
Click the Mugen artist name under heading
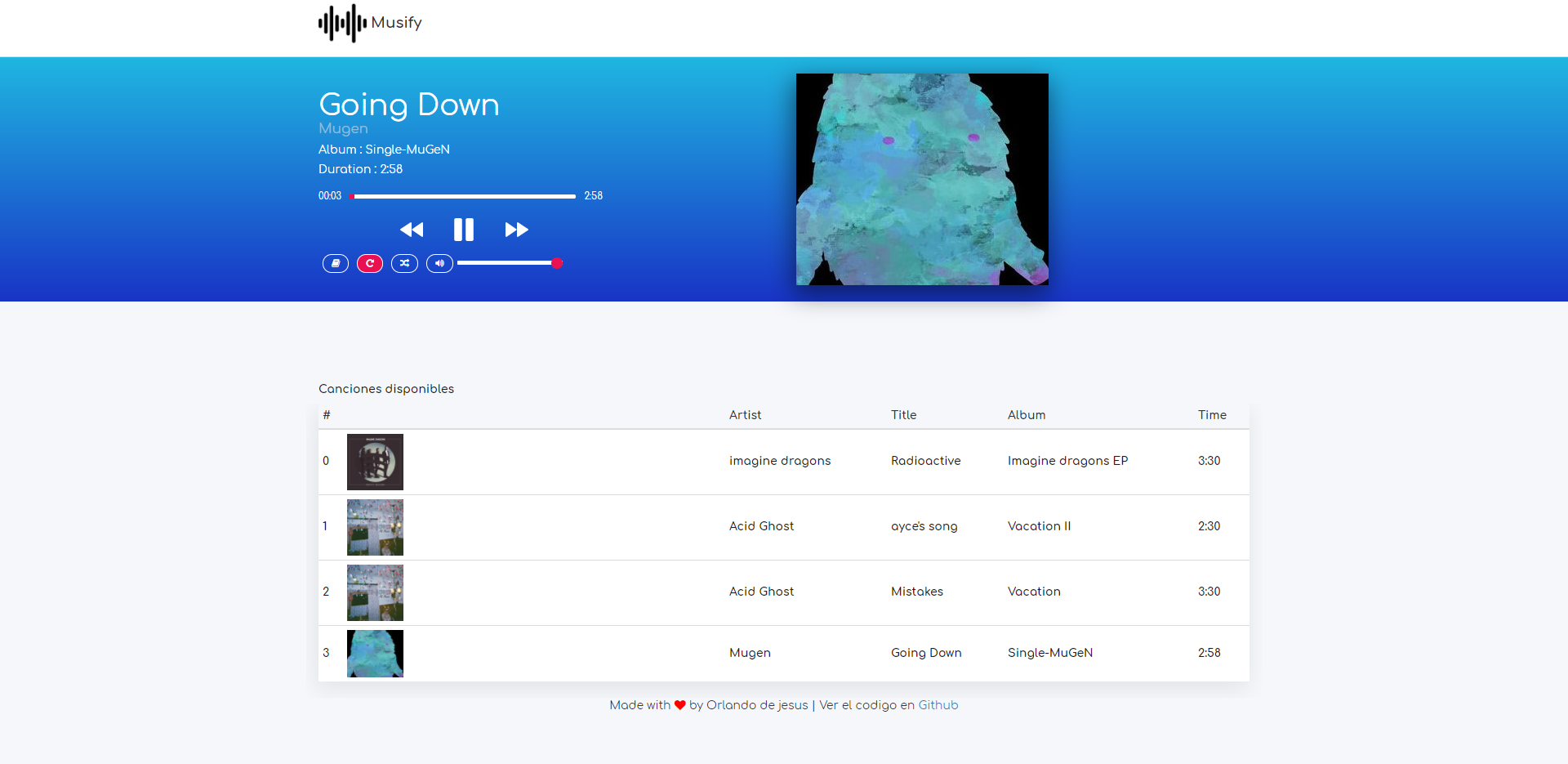pos(343,128)
